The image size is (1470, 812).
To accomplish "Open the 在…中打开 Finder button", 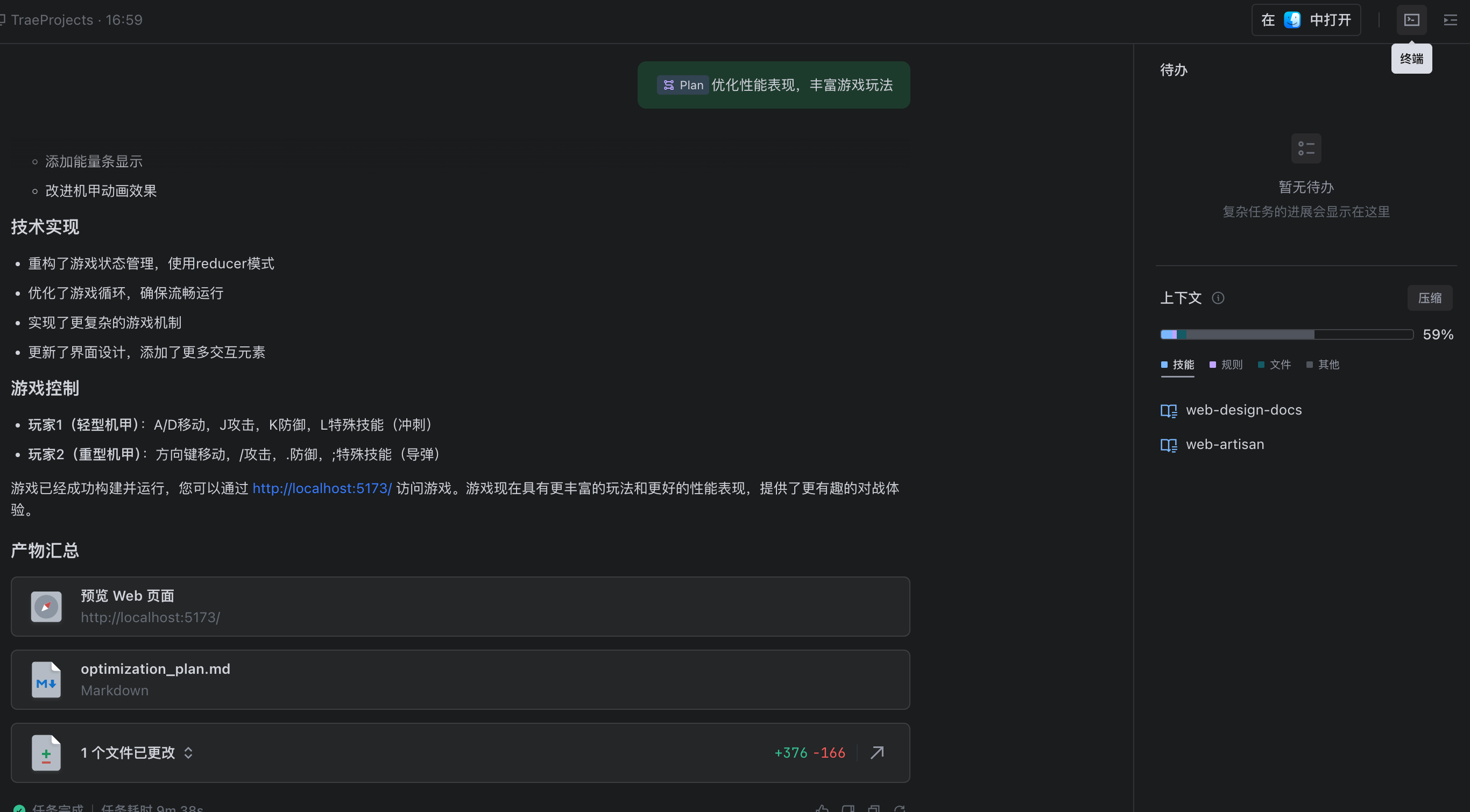I will 1306,20.
